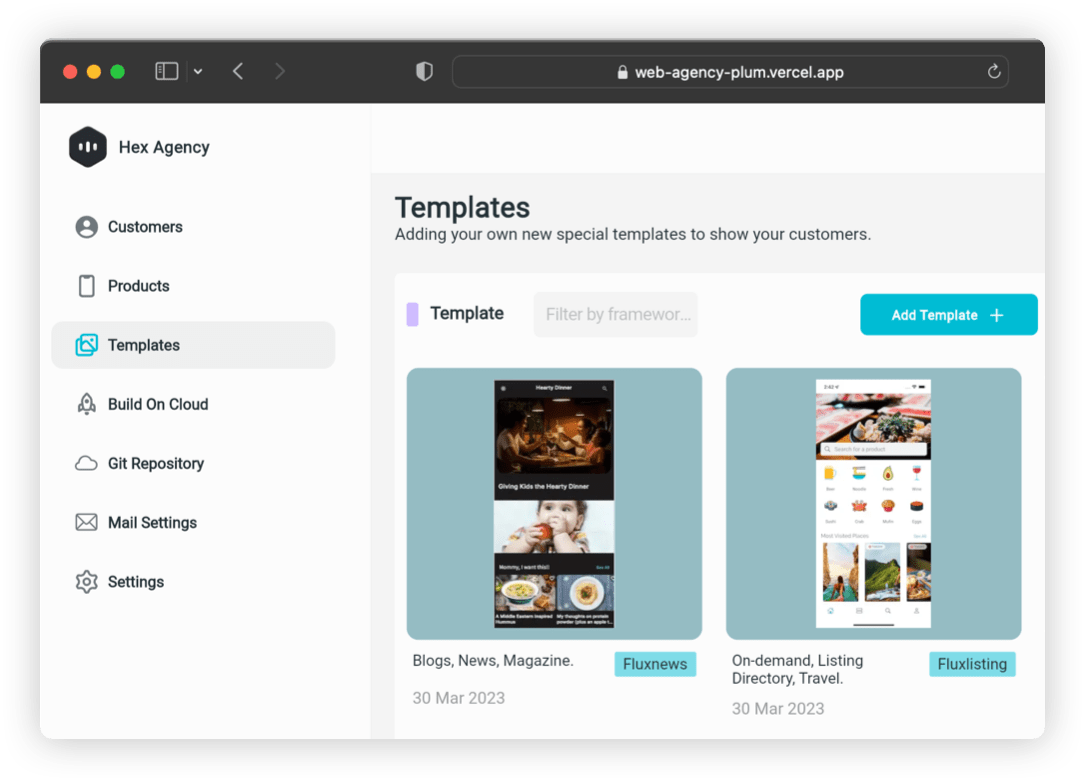This screenshot has height=781, width=1085.
Task: Toggle the purple Template marker badge
Action: pos(412,314)
